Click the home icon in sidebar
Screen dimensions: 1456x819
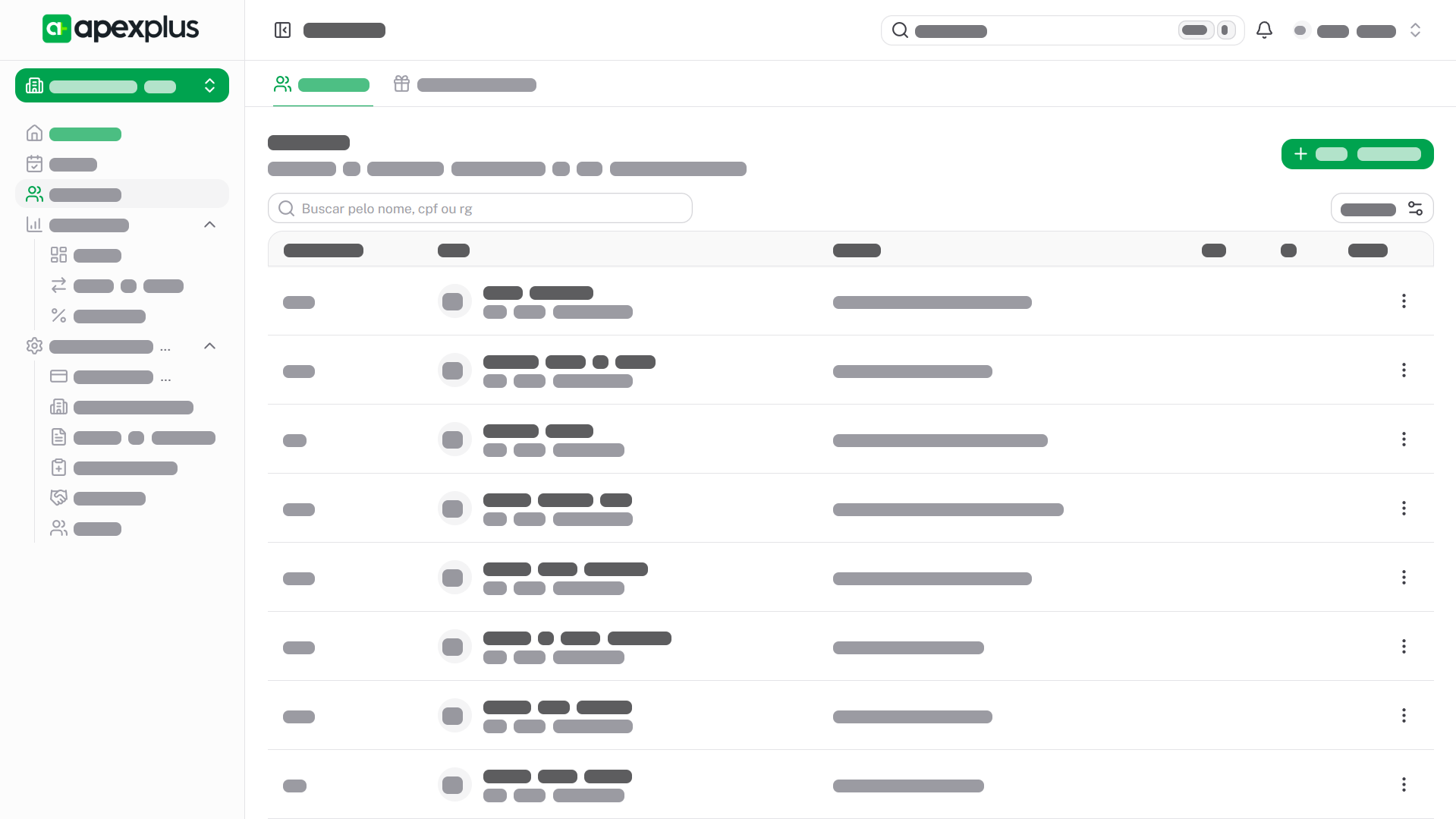(x=35, y=134)
